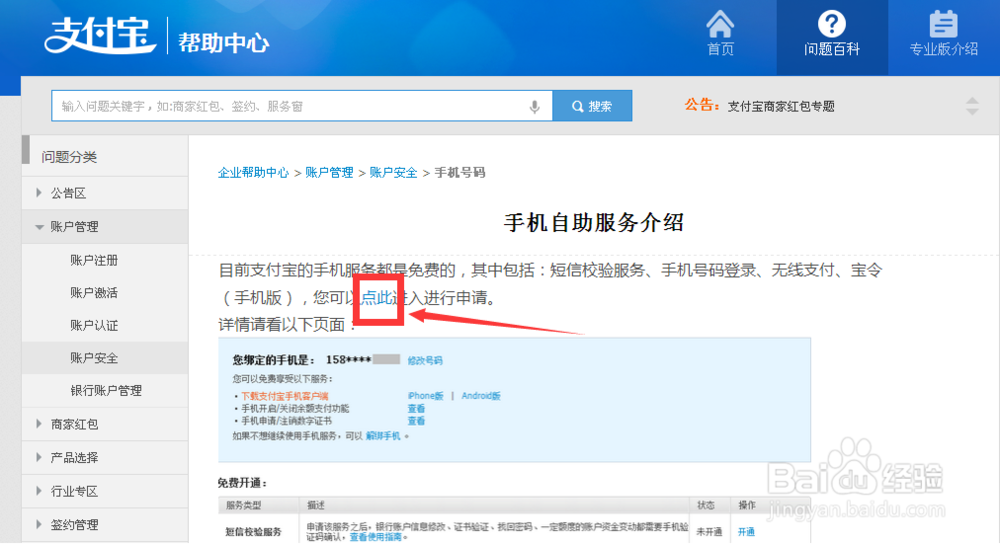Image resolution: width=1000 pixels, height=544 pixels.
Task: Click the iPhone版 download link
Action: [425, 396]
